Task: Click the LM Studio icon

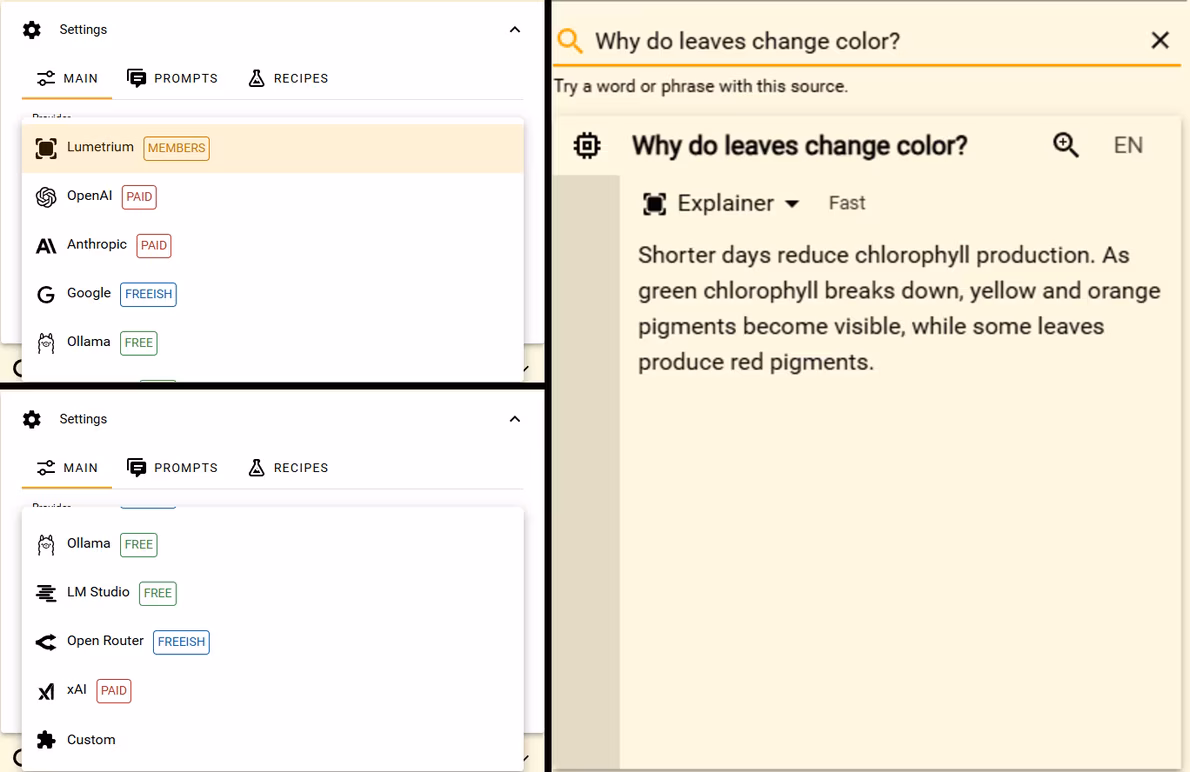Action: pos(46,593)
